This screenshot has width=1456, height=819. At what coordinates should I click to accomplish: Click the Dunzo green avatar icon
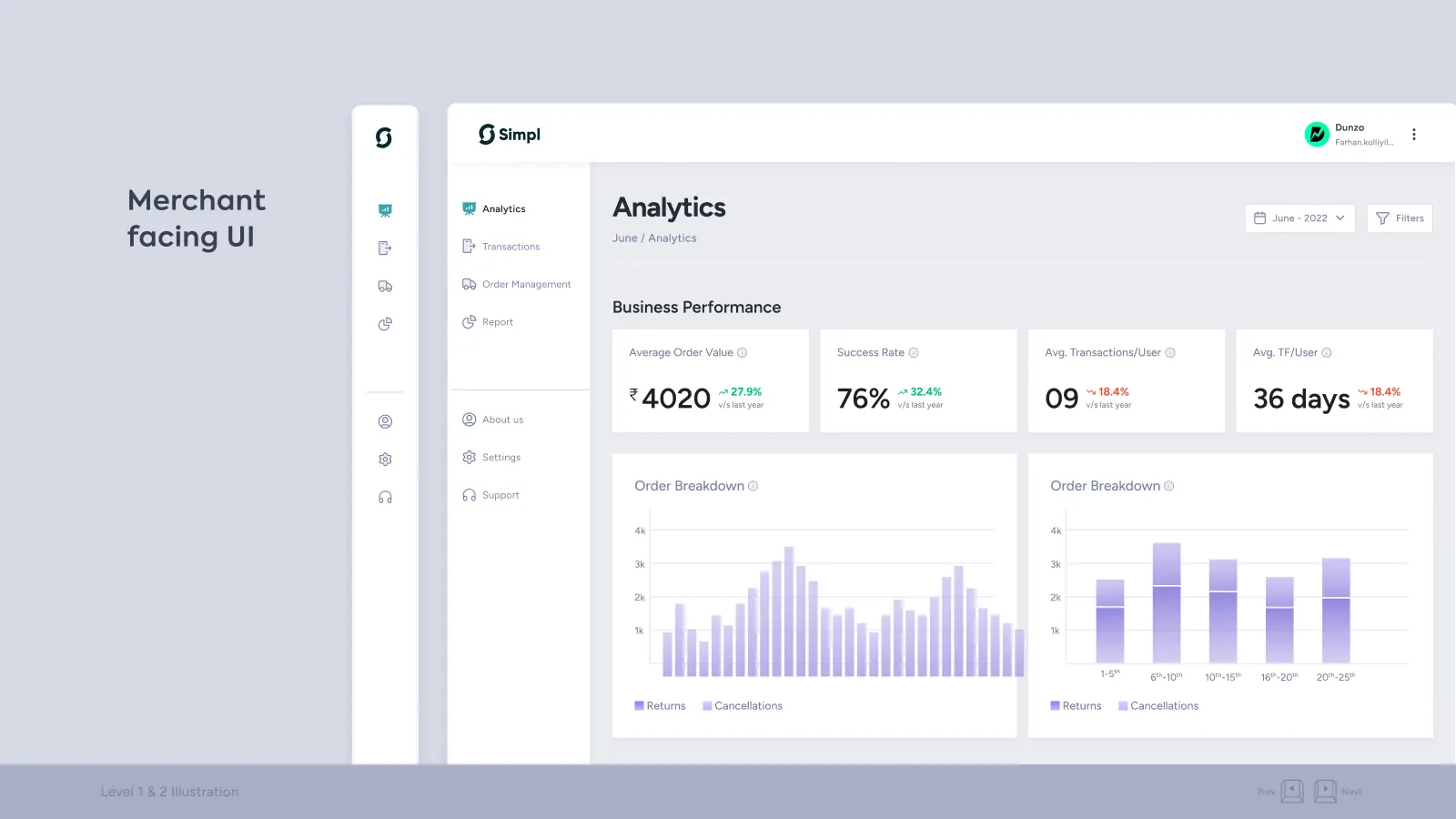[1317, 135]
